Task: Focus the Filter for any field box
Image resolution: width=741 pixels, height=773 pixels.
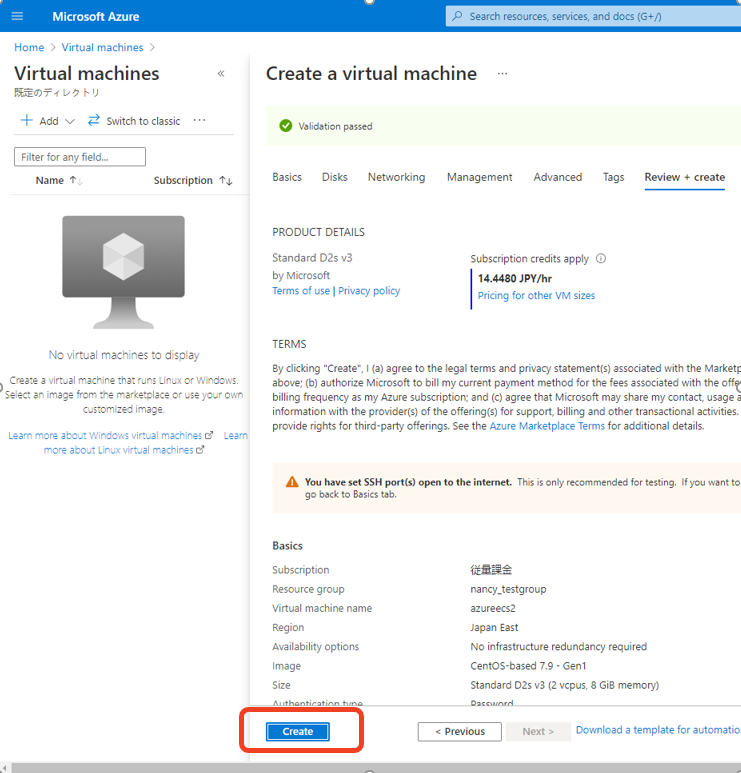Action: coord(80,157)
